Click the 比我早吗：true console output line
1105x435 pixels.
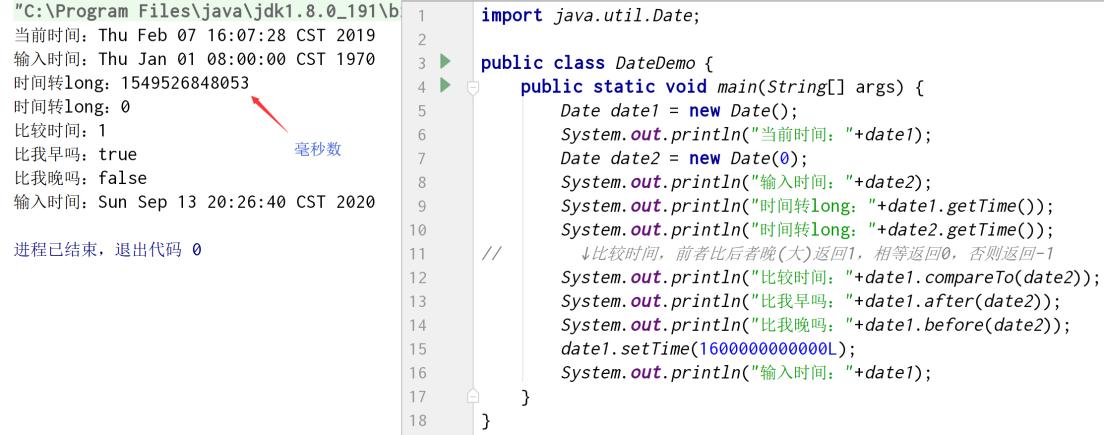tap(76, 154)
